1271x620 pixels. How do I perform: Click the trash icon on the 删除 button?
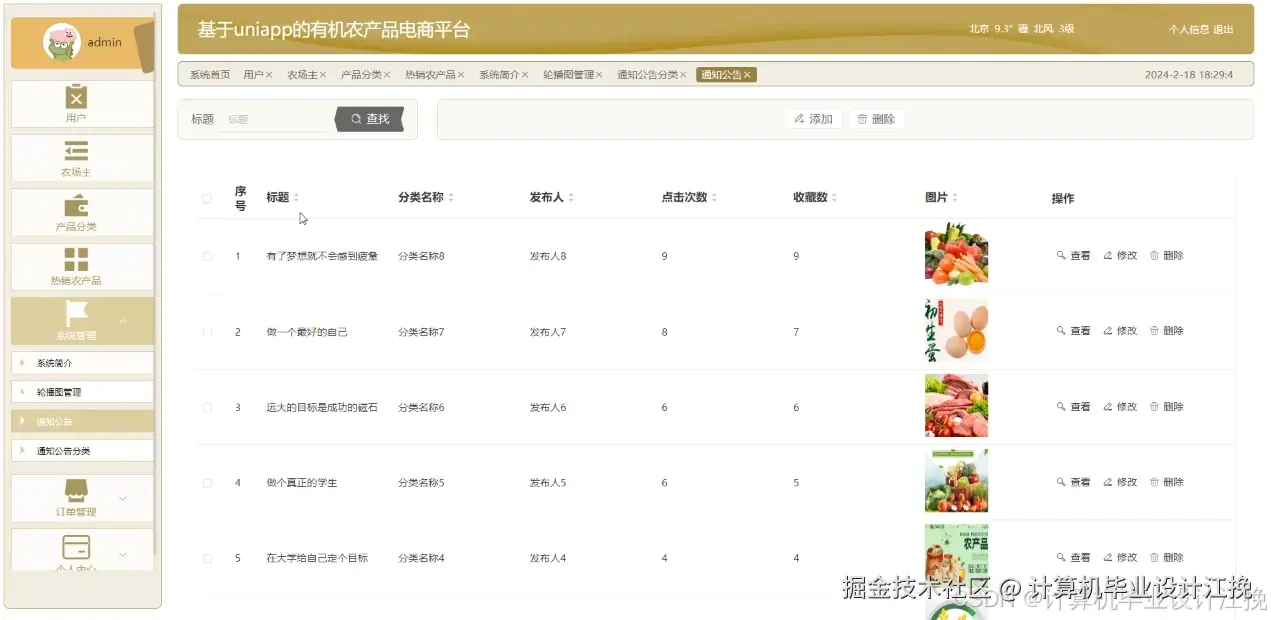pos(860,119)
